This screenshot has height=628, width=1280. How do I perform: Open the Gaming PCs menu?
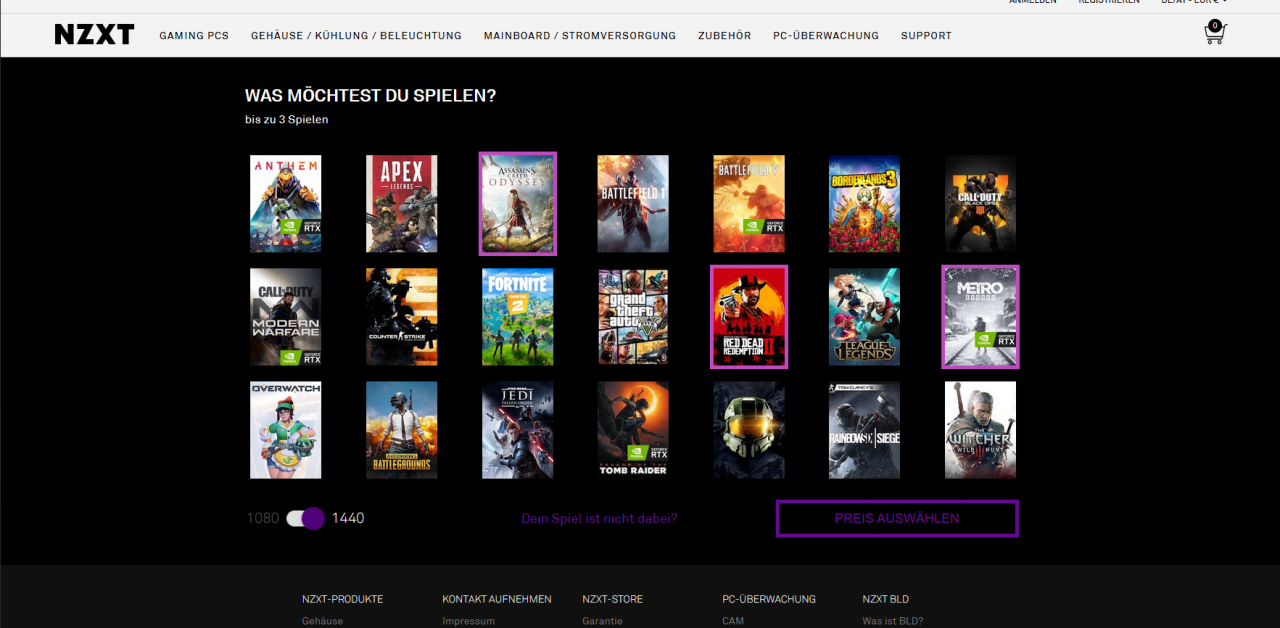[x=194, y=36]
